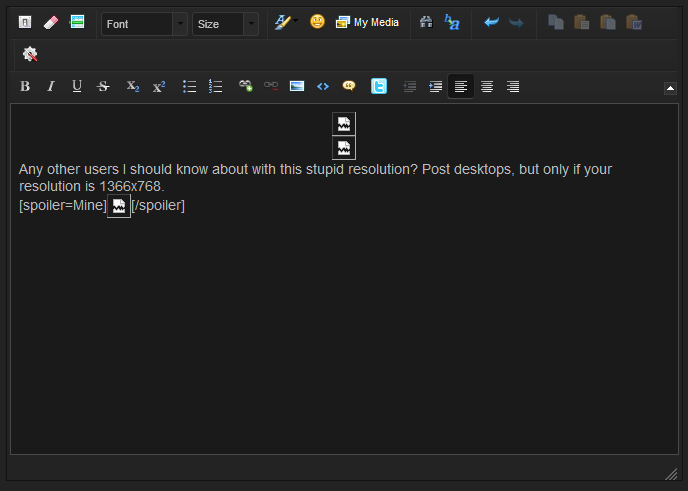Click the insert Link icon
This screenshot has height=491, width=688.
245,86
